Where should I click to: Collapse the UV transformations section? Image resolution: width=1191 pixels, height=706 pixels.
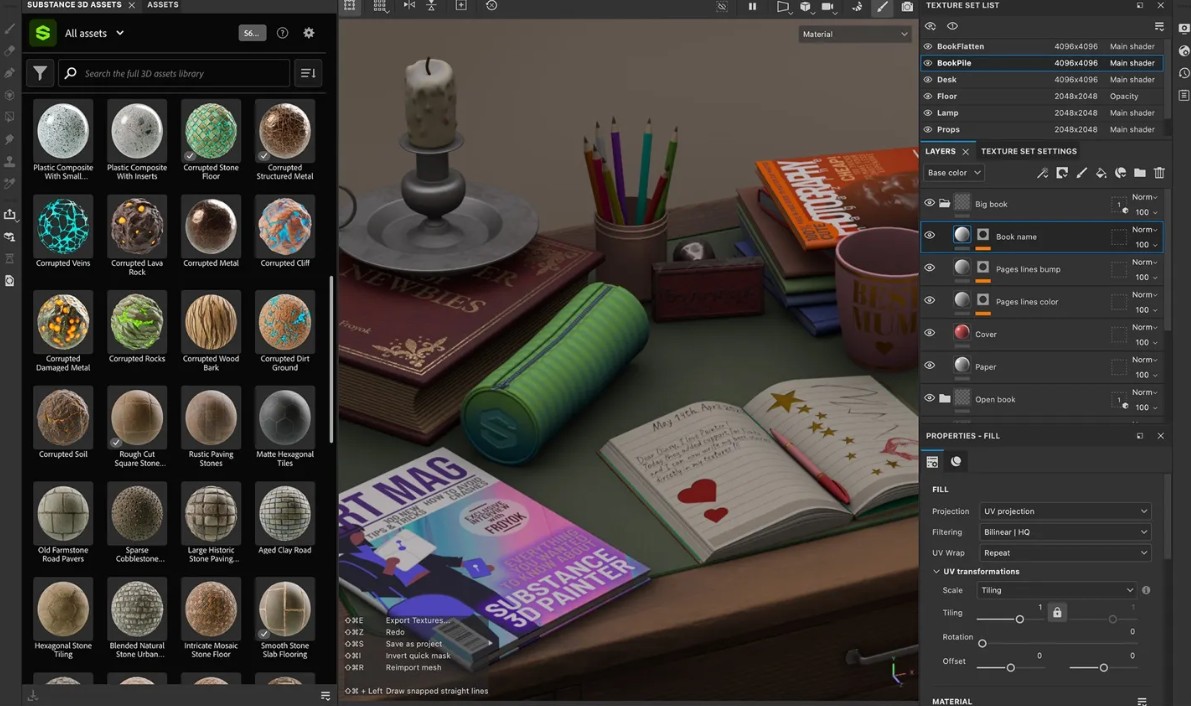937,571
